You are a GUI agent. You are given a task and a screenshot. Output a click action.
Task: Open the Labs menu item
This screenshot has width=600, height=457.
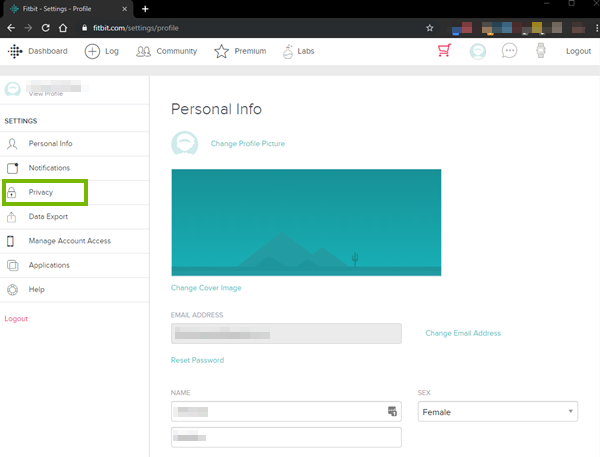click(x=306, y=51)
